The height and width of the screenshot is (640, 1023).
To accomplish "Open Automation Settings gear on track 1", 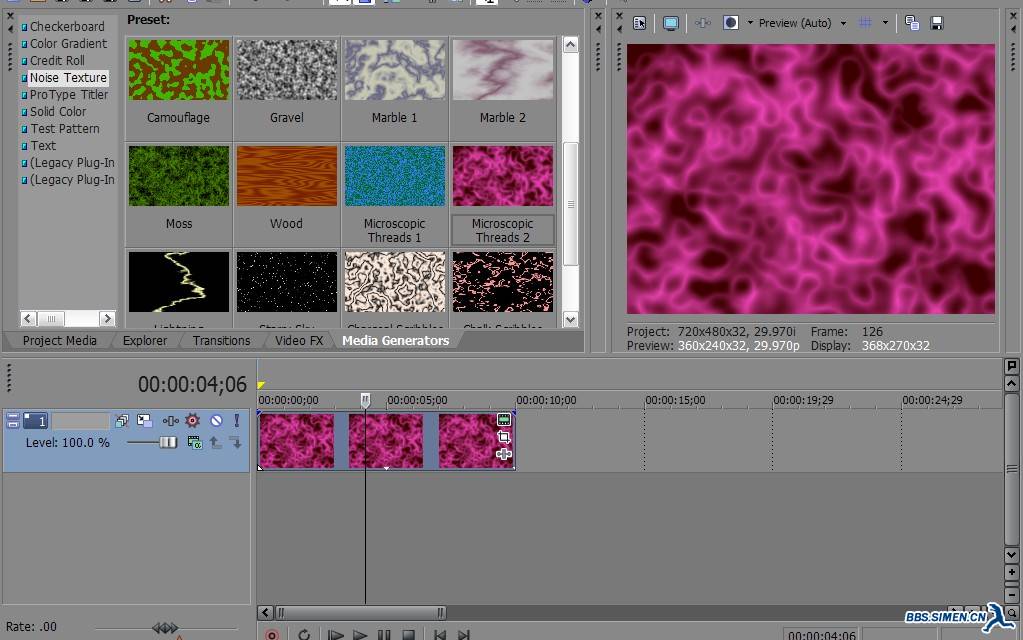I will click(192, 421).
